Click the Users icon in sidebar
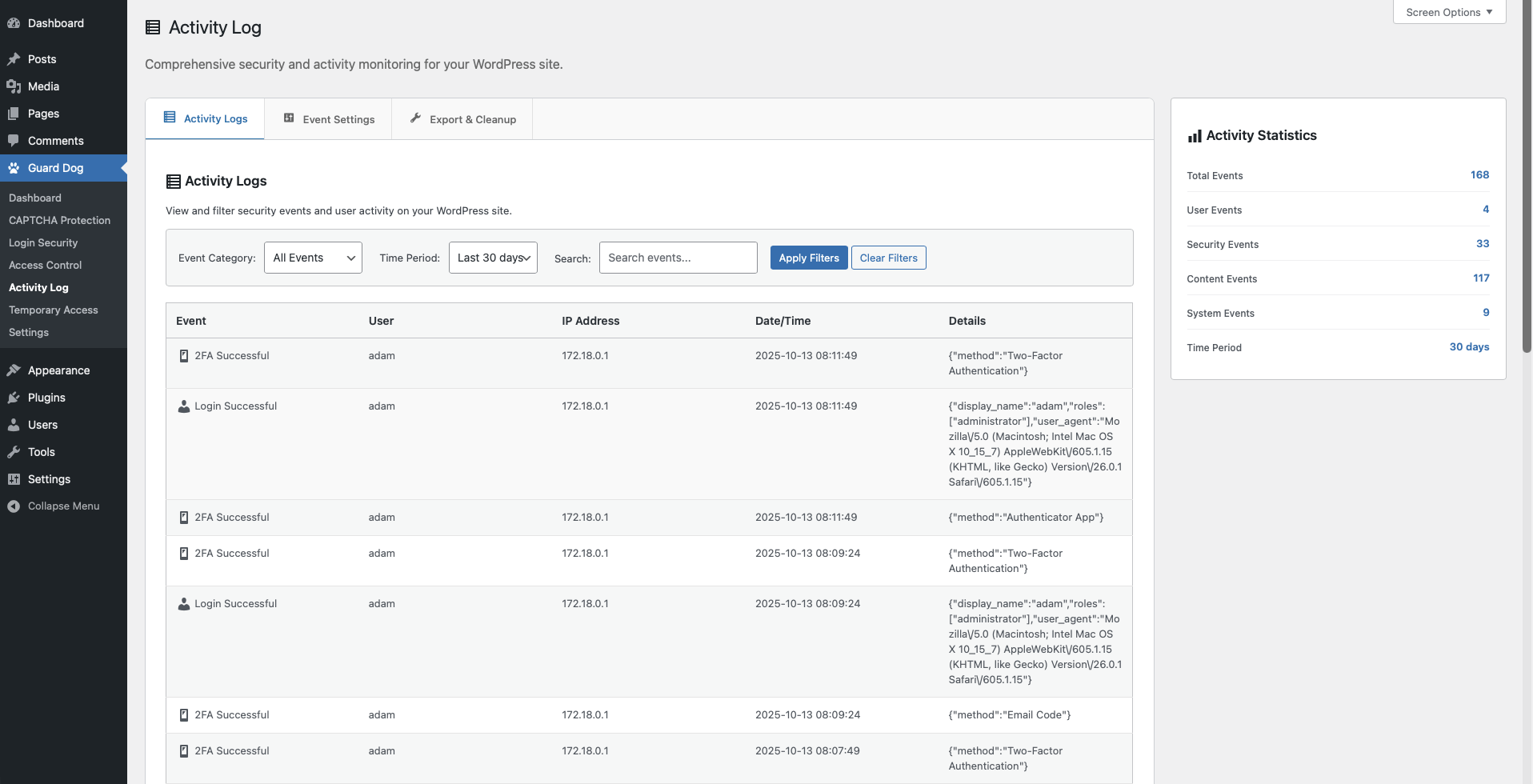 (13, 425)
